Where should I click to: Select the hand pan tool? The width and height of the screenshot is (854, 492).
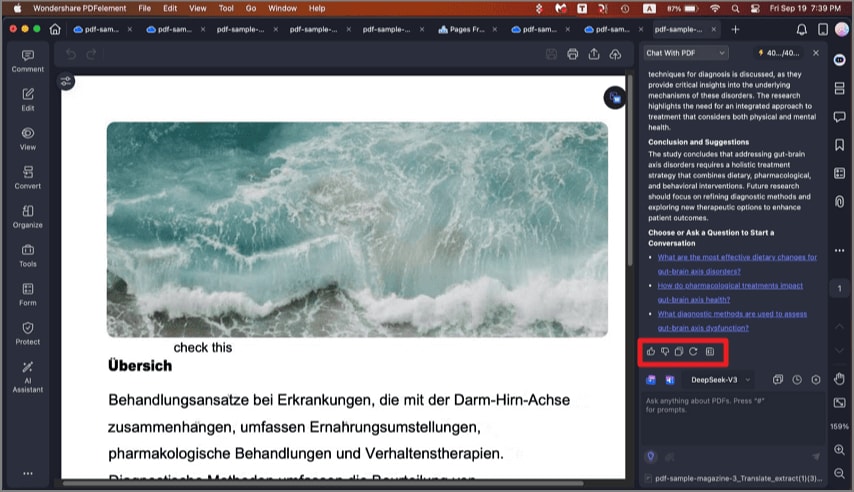tap(839, 379)
